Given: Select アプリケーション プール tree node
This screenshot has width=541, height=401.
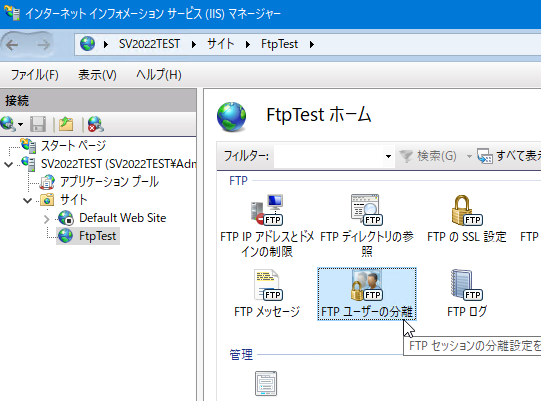Looking at the screenshot, I should pyautogui.click(x=109, y=182).
